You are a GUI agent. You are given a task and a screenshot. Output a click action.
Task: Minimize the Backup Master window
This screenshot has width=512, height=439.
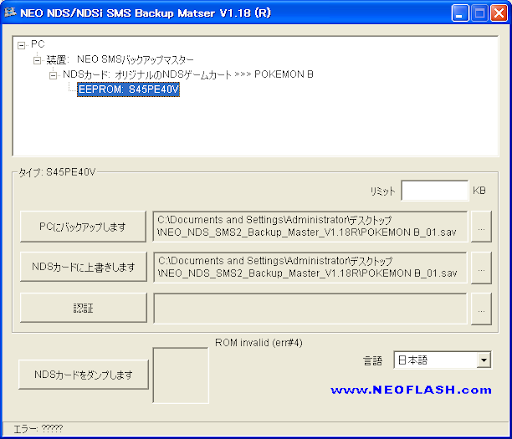tap(460, 13)
